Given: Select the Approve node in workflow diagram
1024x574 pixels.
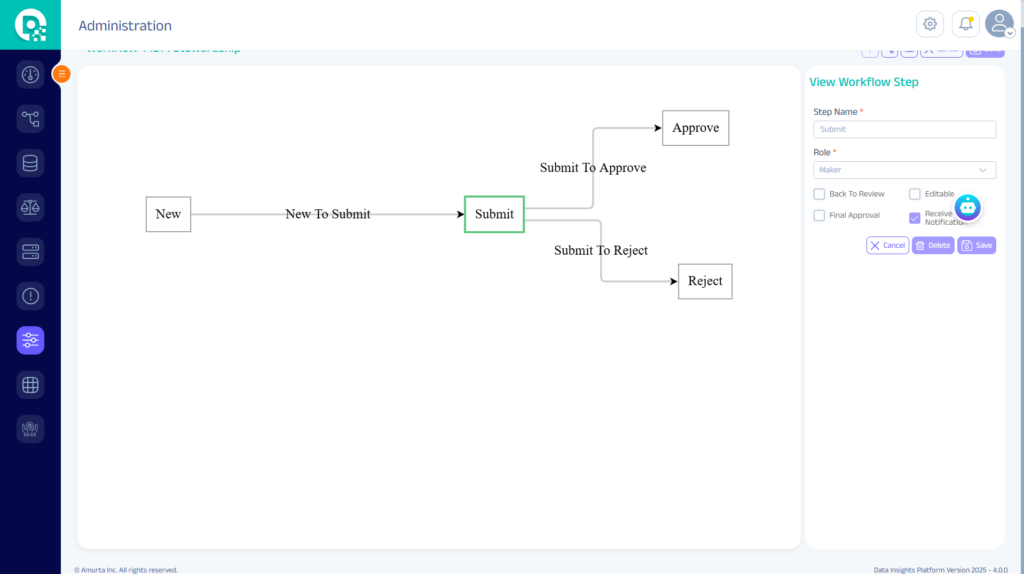Looking at the screenshot, I should click(696, 128).
